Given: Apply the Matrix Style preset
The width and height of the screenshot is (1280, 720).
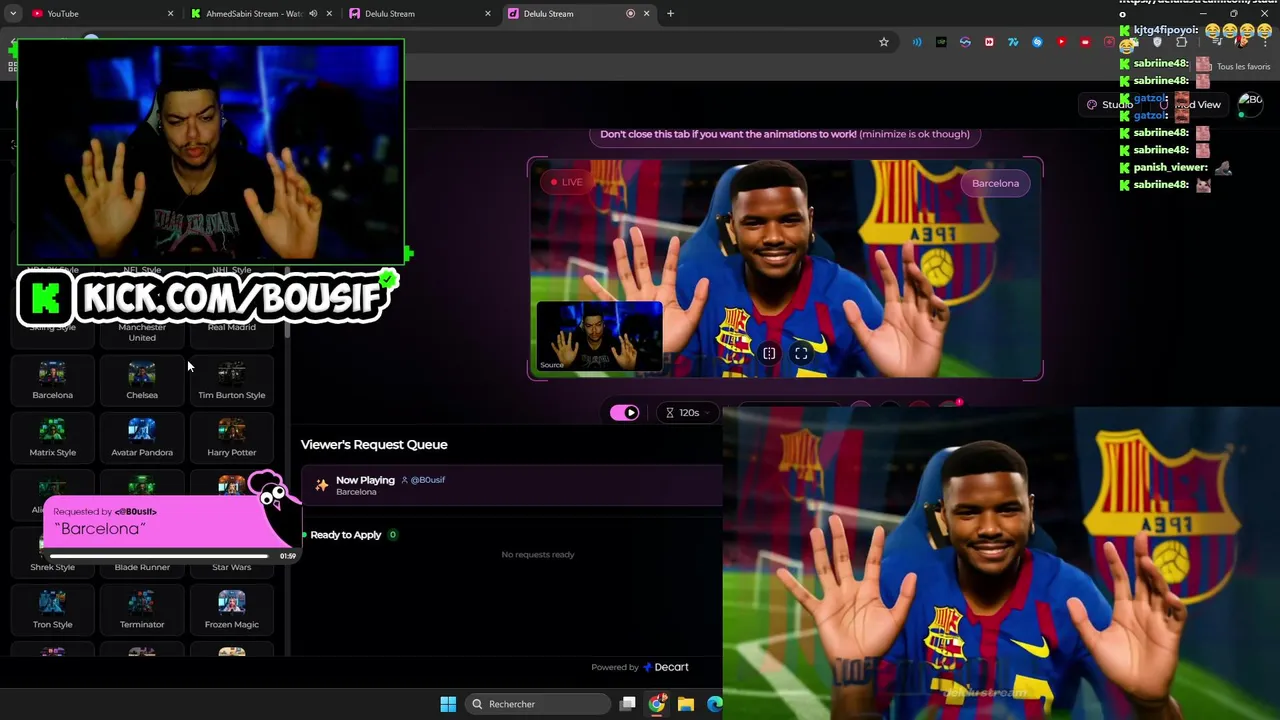Looking at the screenshot, I should 52,438.
